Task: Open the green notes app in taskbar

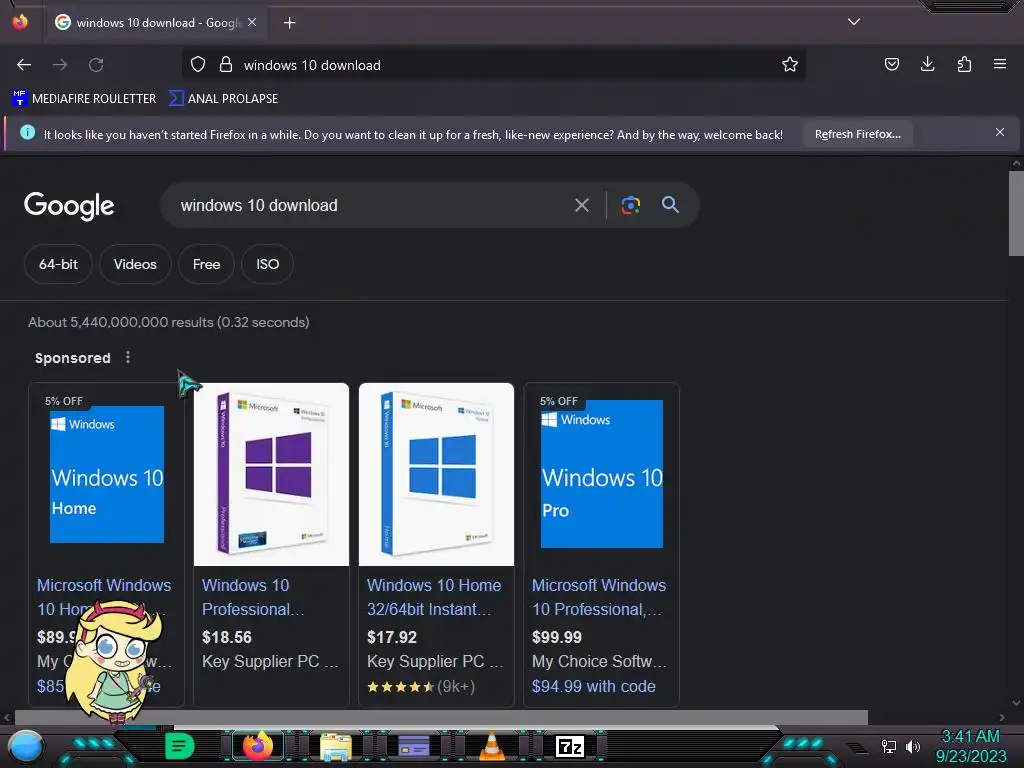Action: click(x=180, y=746)
